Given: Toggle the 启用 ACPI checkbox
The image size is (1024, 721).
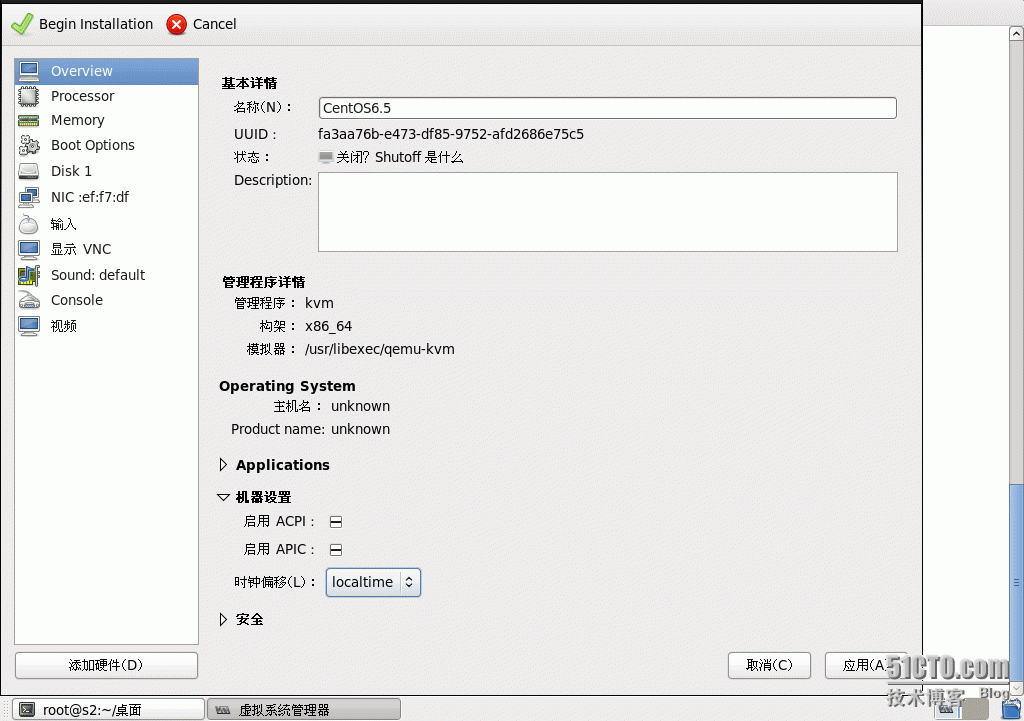Looking at the screenshot, I should (x=336, y=522).
